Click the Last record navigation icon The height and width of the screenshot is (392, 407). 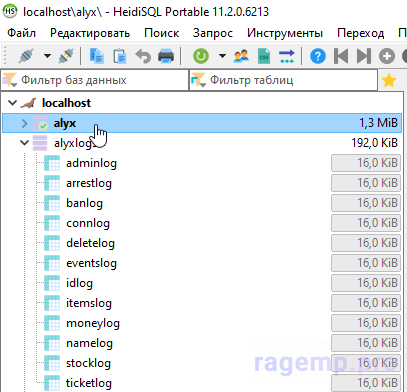click(x=364, y=56)
